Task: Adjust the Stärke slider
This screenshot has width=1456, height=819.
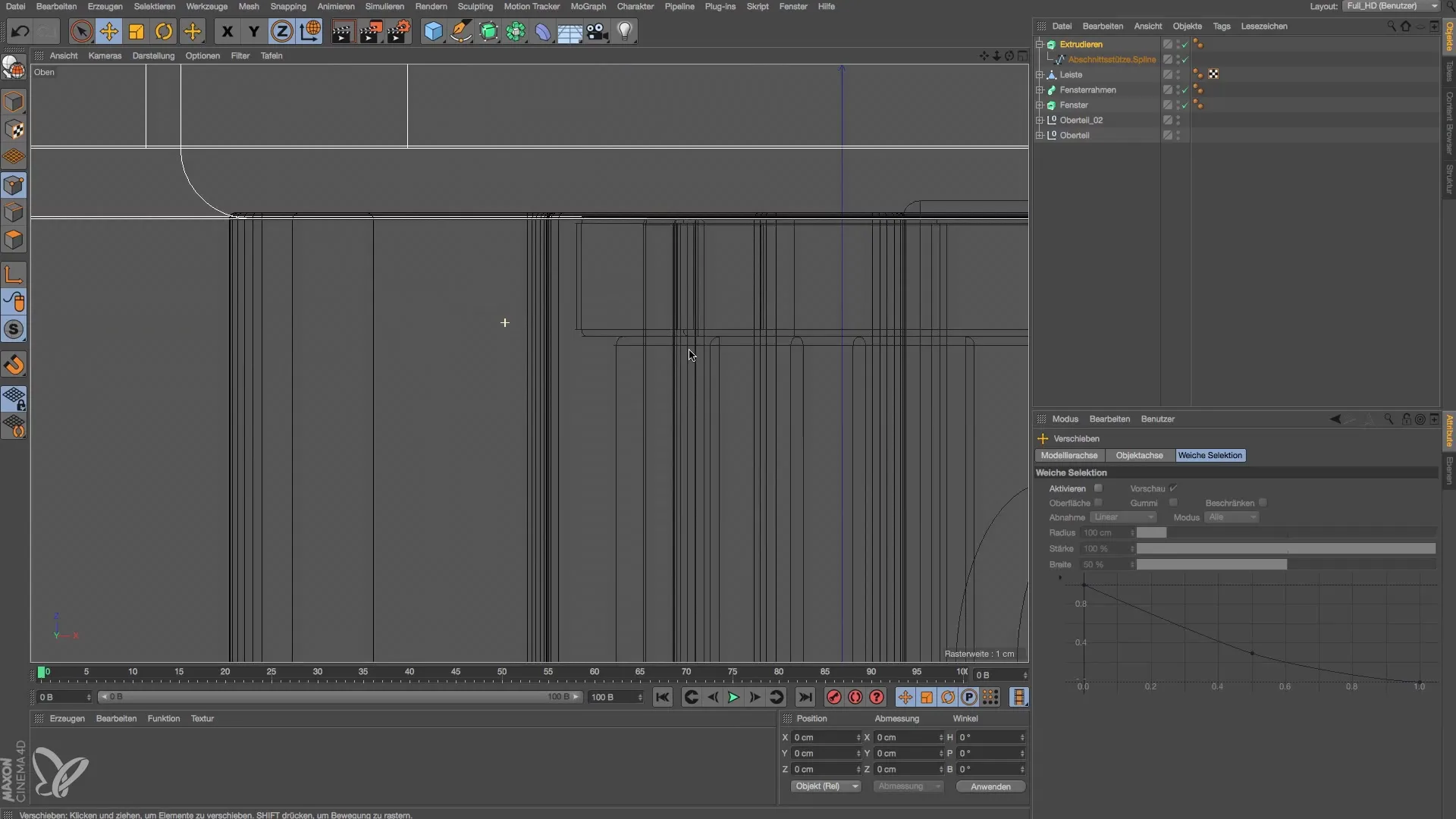Action: (1286, 549)
